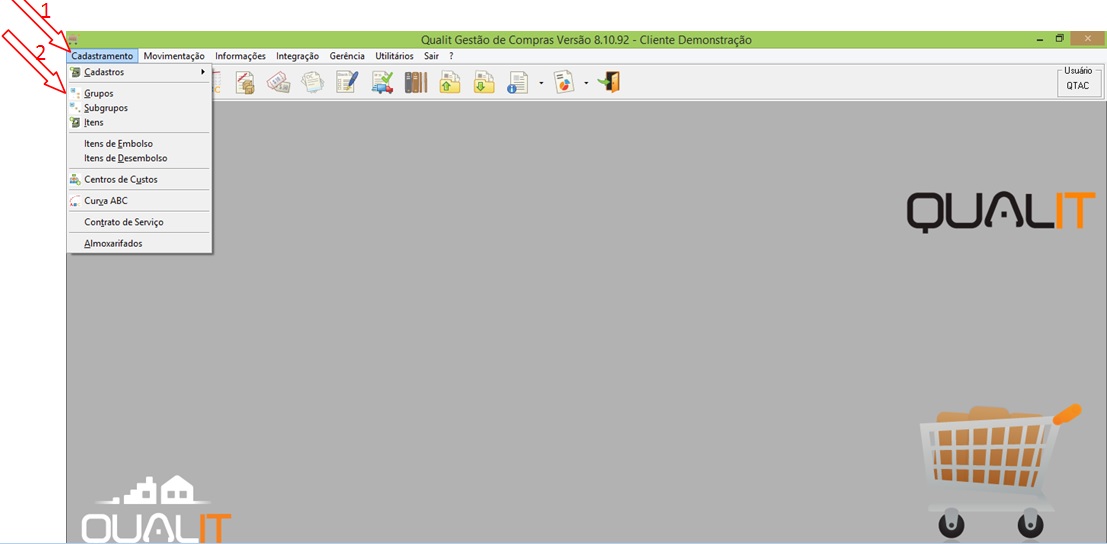Viewport: 1107px width, 544px height.
Task: Click the checklist with pen icon
Action: [x=347, y=83]
